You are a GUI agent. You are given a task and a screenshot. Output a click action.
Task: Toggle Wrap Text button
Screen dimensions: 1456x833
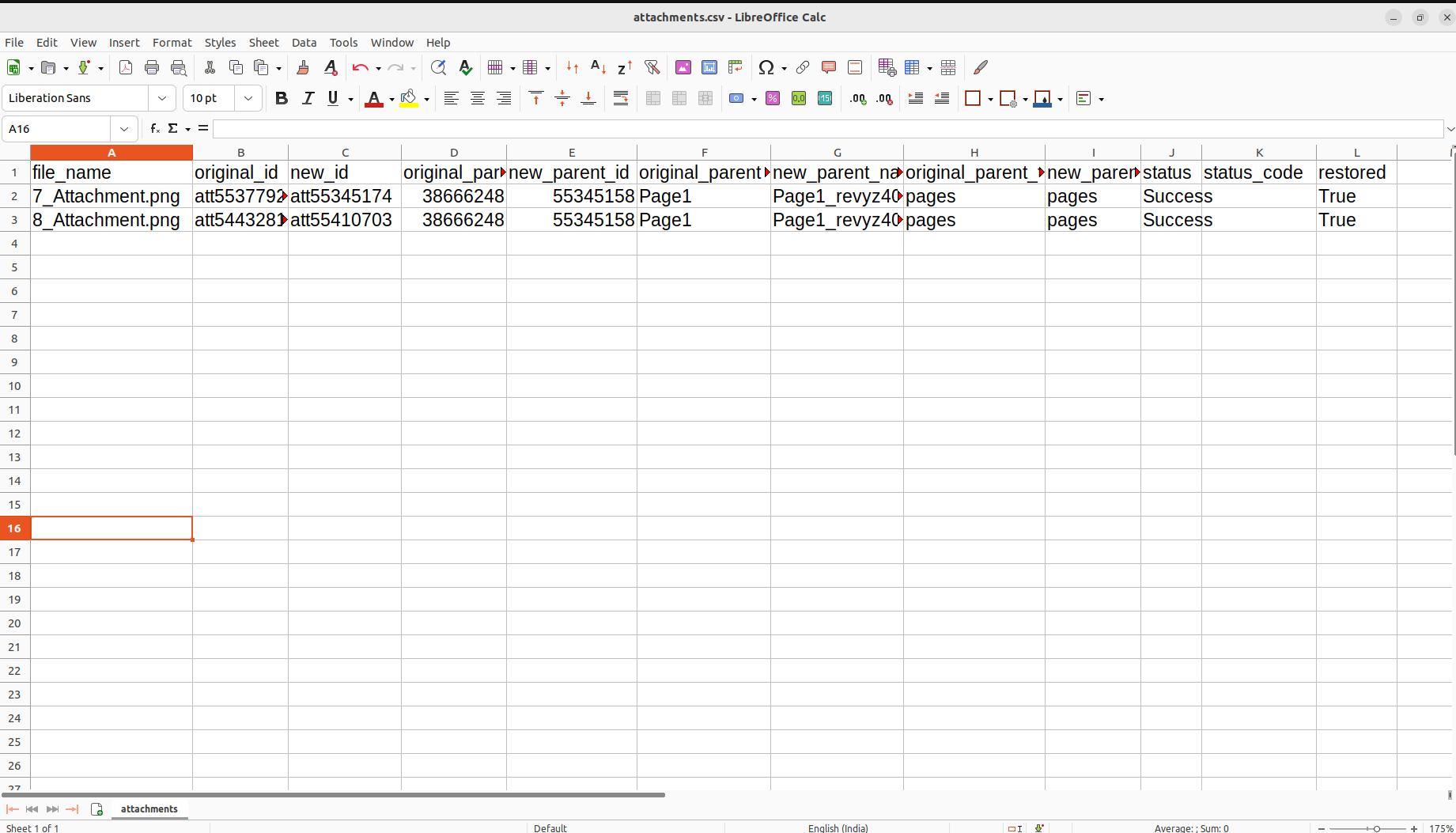tap(621, 99)
